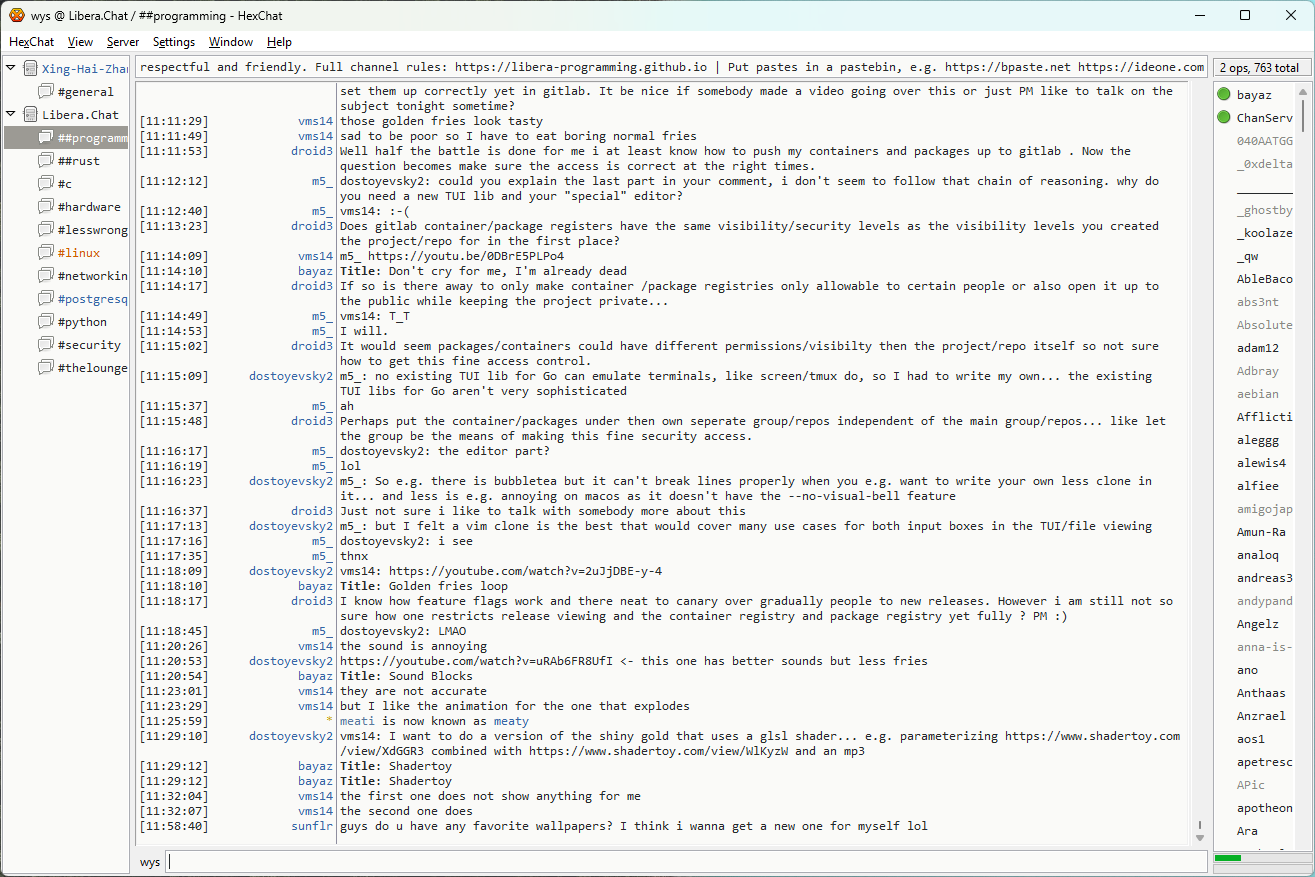Click the wys nickname button
This screenshot has height=877, width=1315.
150,862
